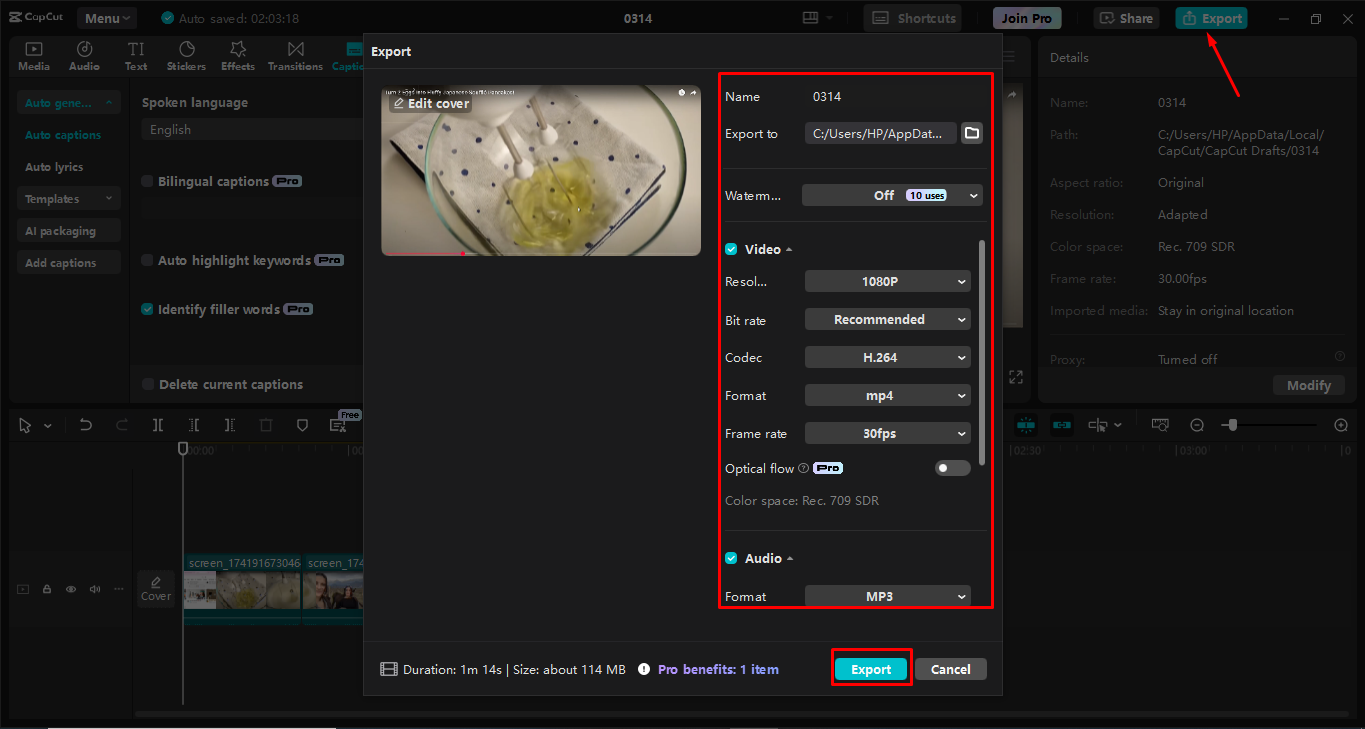This screenshot has height=729, width=1365.
Task: Open the Effects panel
Action: pos(237,55)
